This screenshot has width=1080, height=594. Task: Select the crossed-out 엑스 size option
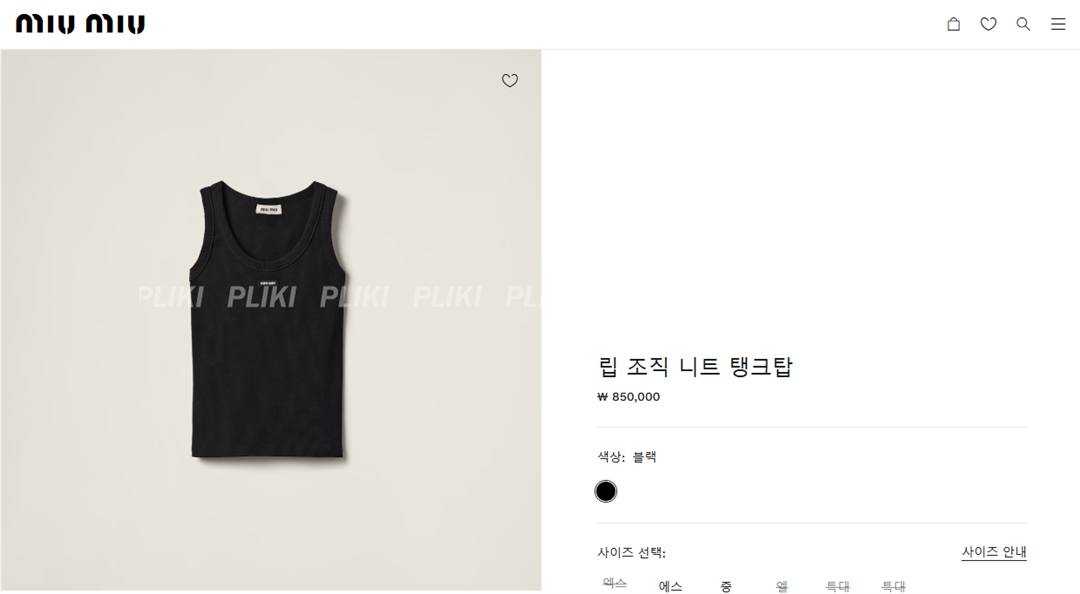pos(614,584)
